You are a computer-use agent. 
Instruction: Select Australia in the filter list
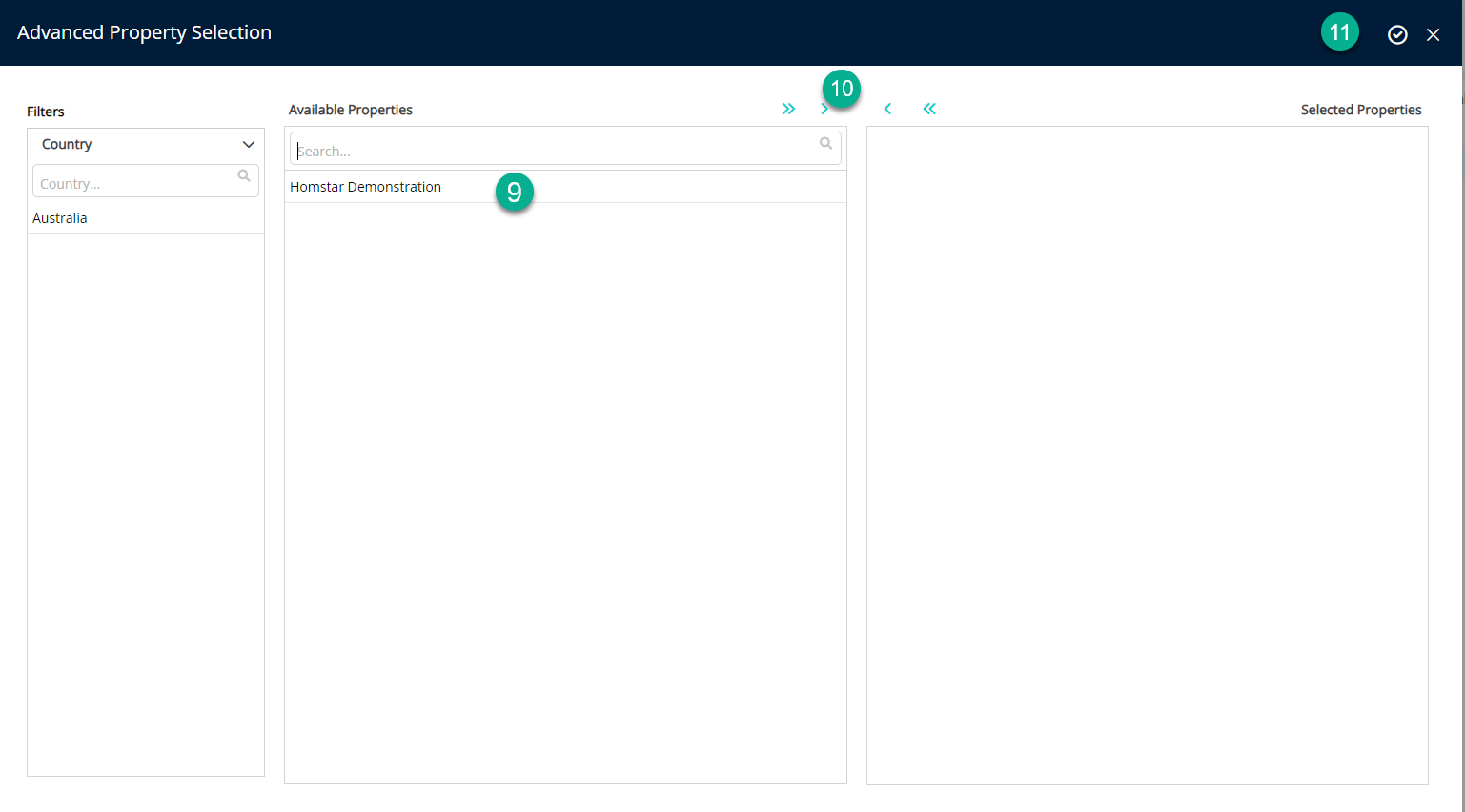point(60,218)
